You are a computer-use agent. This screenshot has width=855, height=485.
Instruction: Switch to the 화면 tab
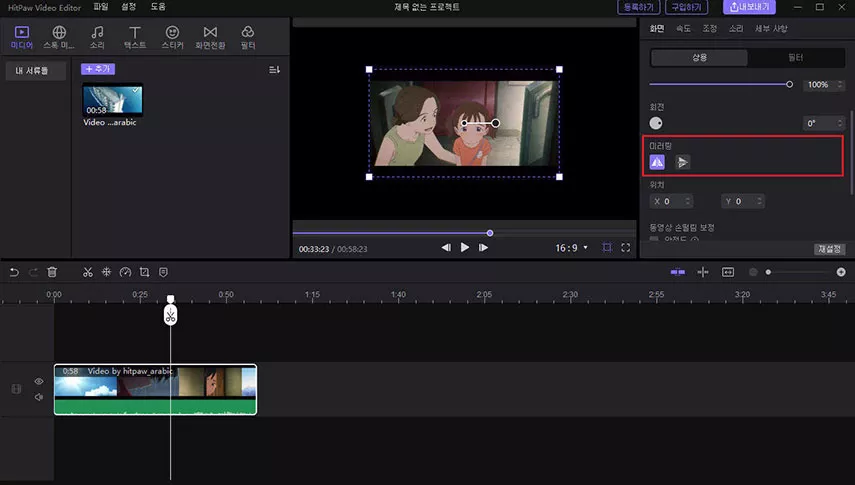657,28
